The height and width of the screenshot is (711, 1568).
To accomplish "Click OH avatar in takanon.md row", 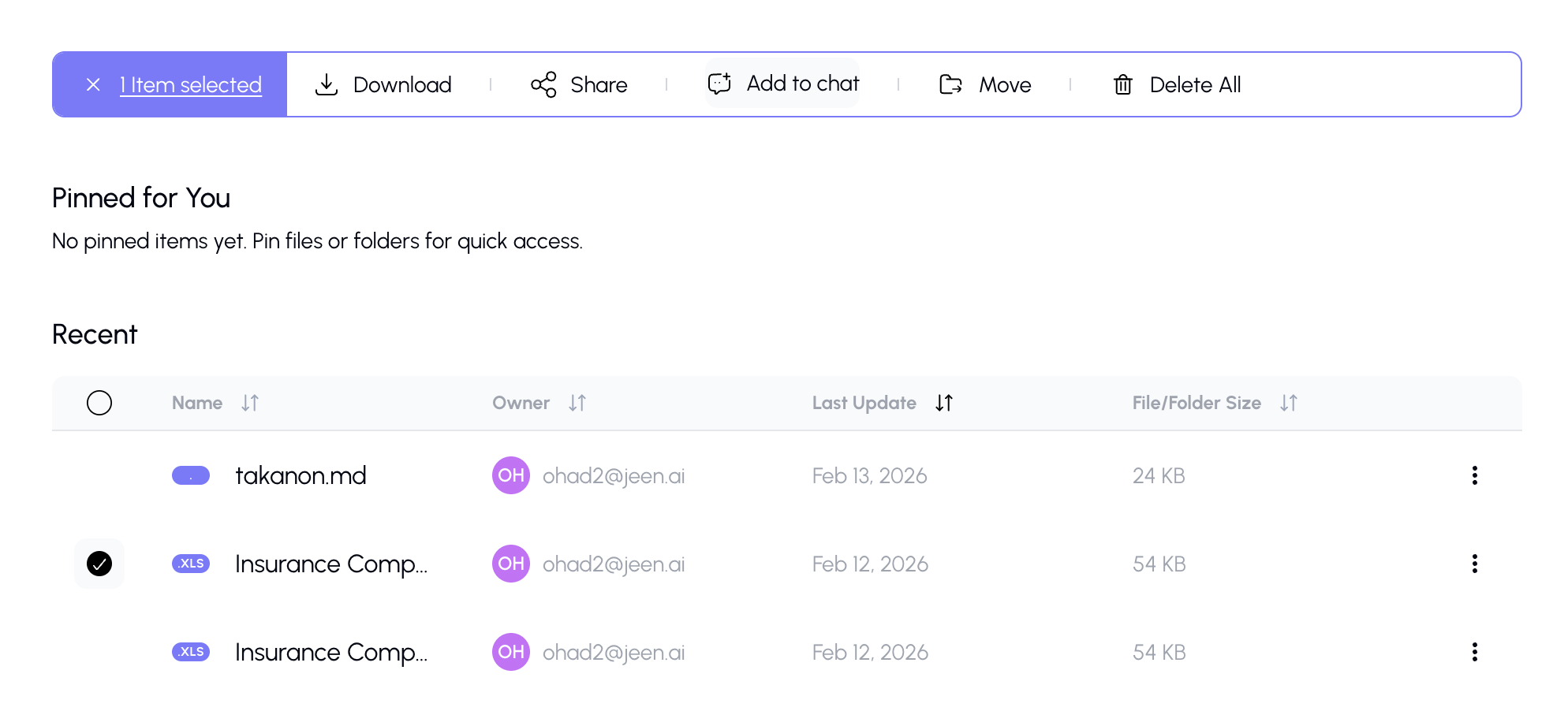I will [510, 475].
